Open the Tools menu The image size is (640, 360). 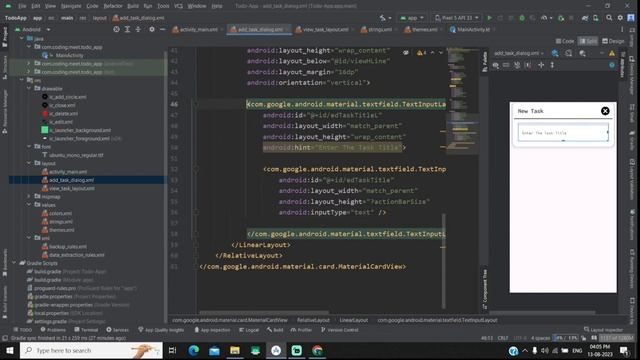point(163,6)
